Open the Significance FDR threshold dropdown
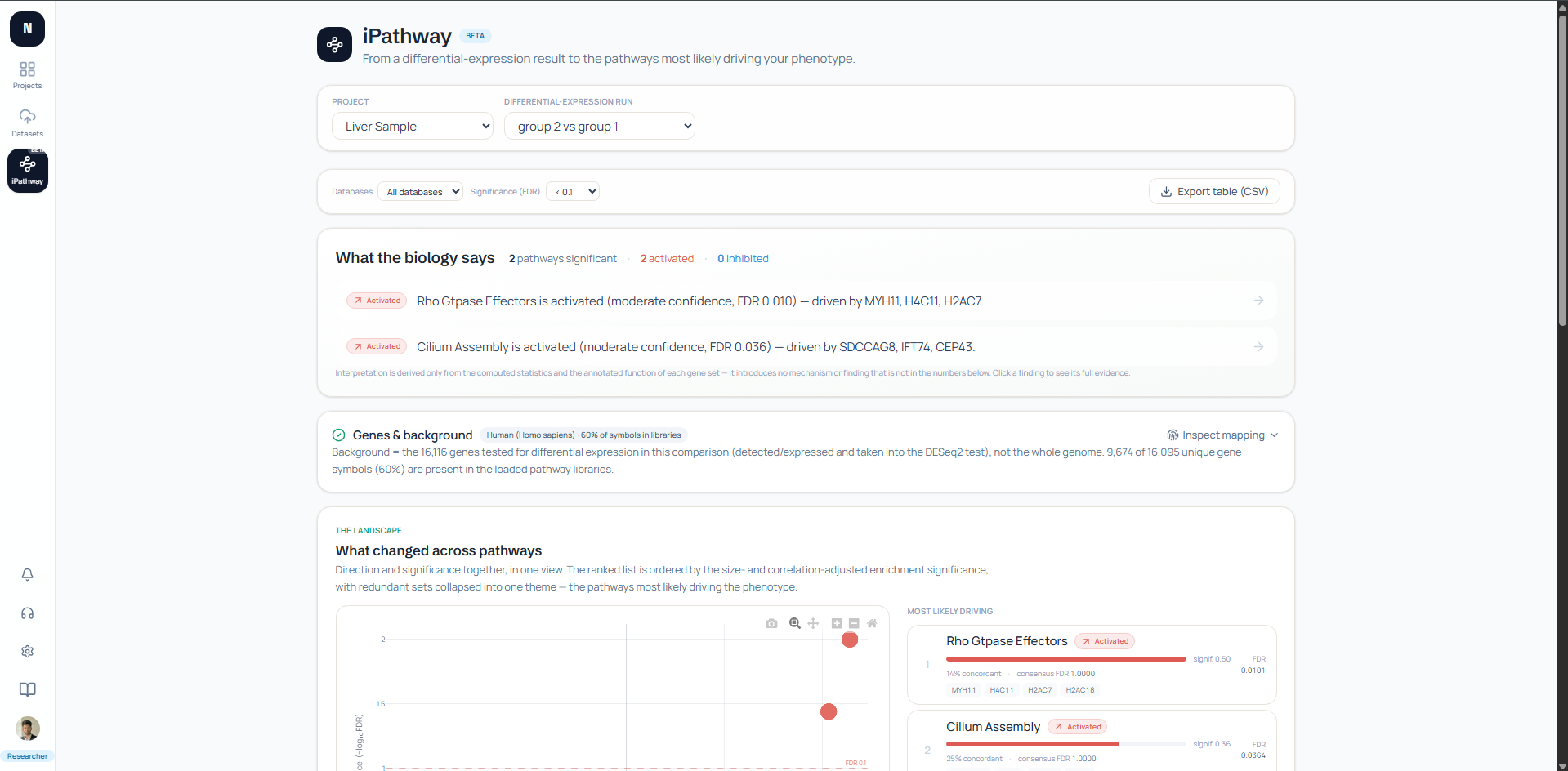 point(573,192)
